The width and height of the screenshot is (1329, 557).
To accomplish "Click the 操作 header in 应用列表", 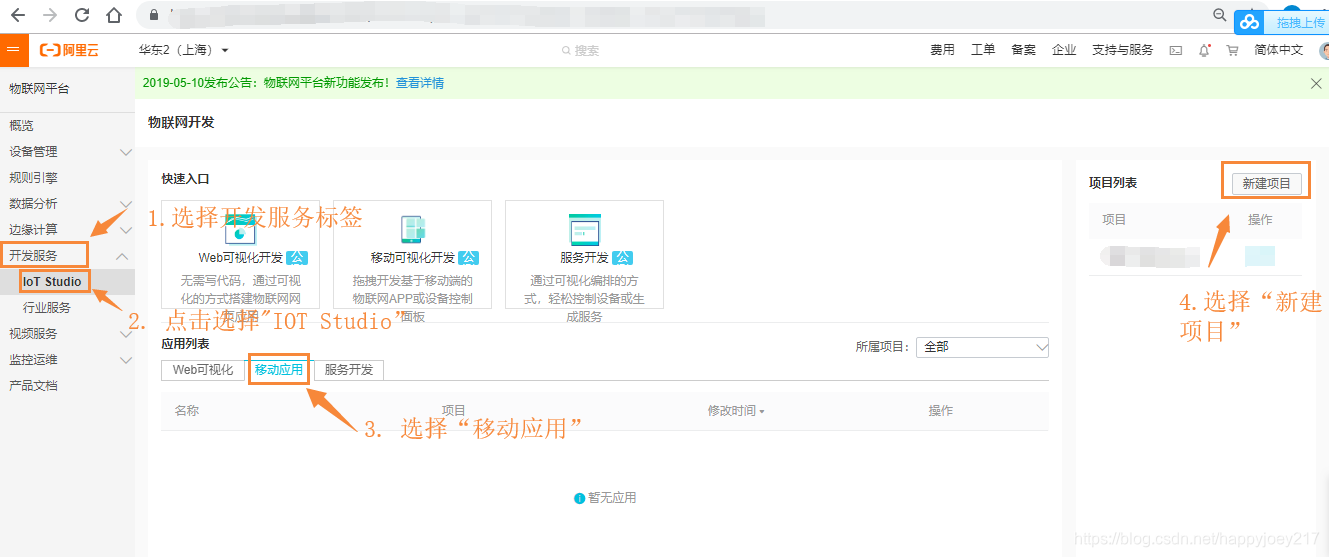I will click(x=940, y=411).
